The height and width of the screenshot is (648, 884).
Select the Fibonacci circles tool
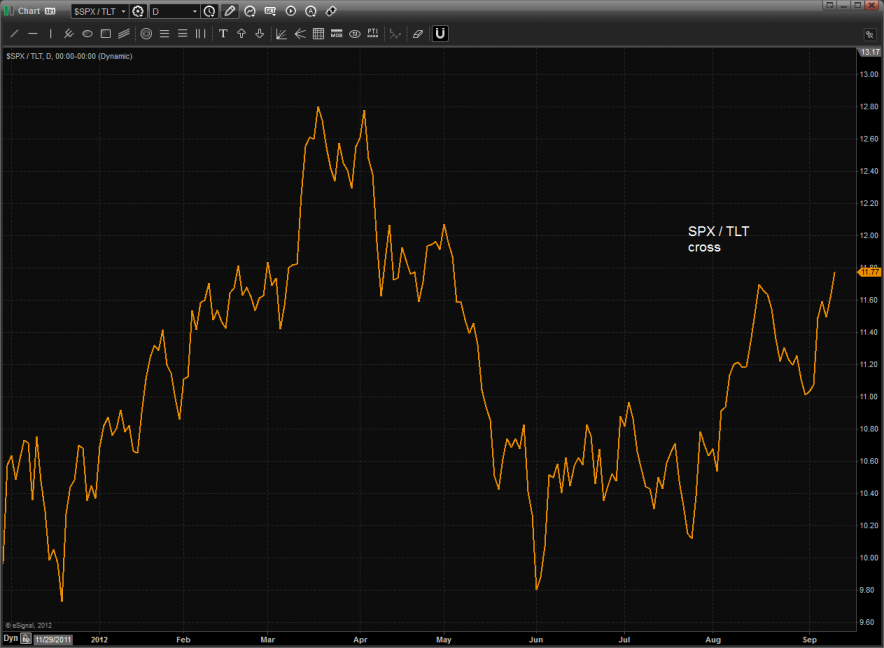[147, 34]
